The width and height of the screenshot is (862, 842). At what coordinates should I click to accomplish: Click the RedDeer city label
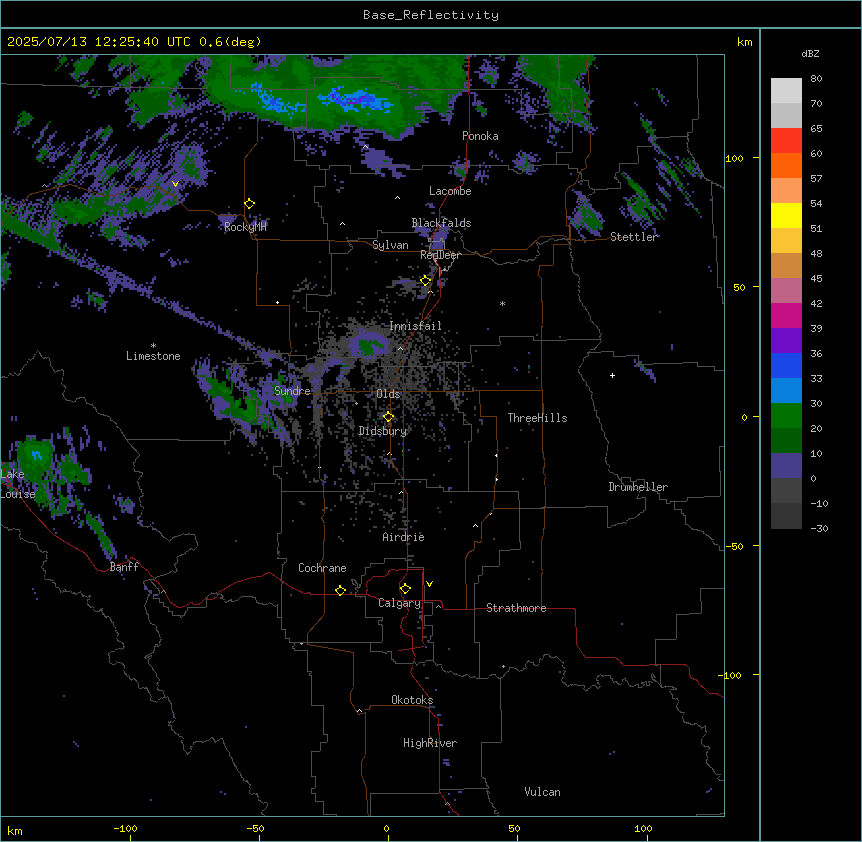coord(440,255)
